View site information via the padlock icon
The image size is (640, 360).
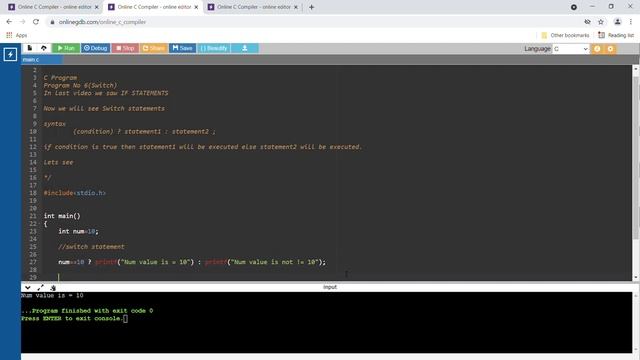pos(52,22)
